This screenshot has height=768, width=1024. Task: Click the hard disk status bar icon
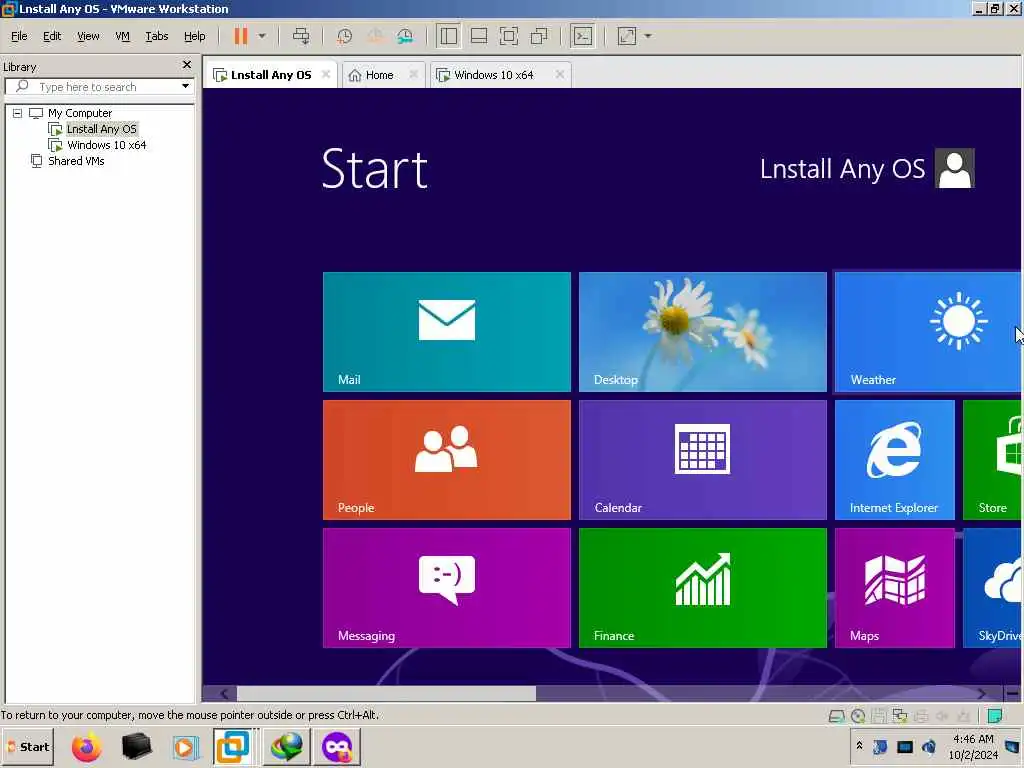point(837,716)
